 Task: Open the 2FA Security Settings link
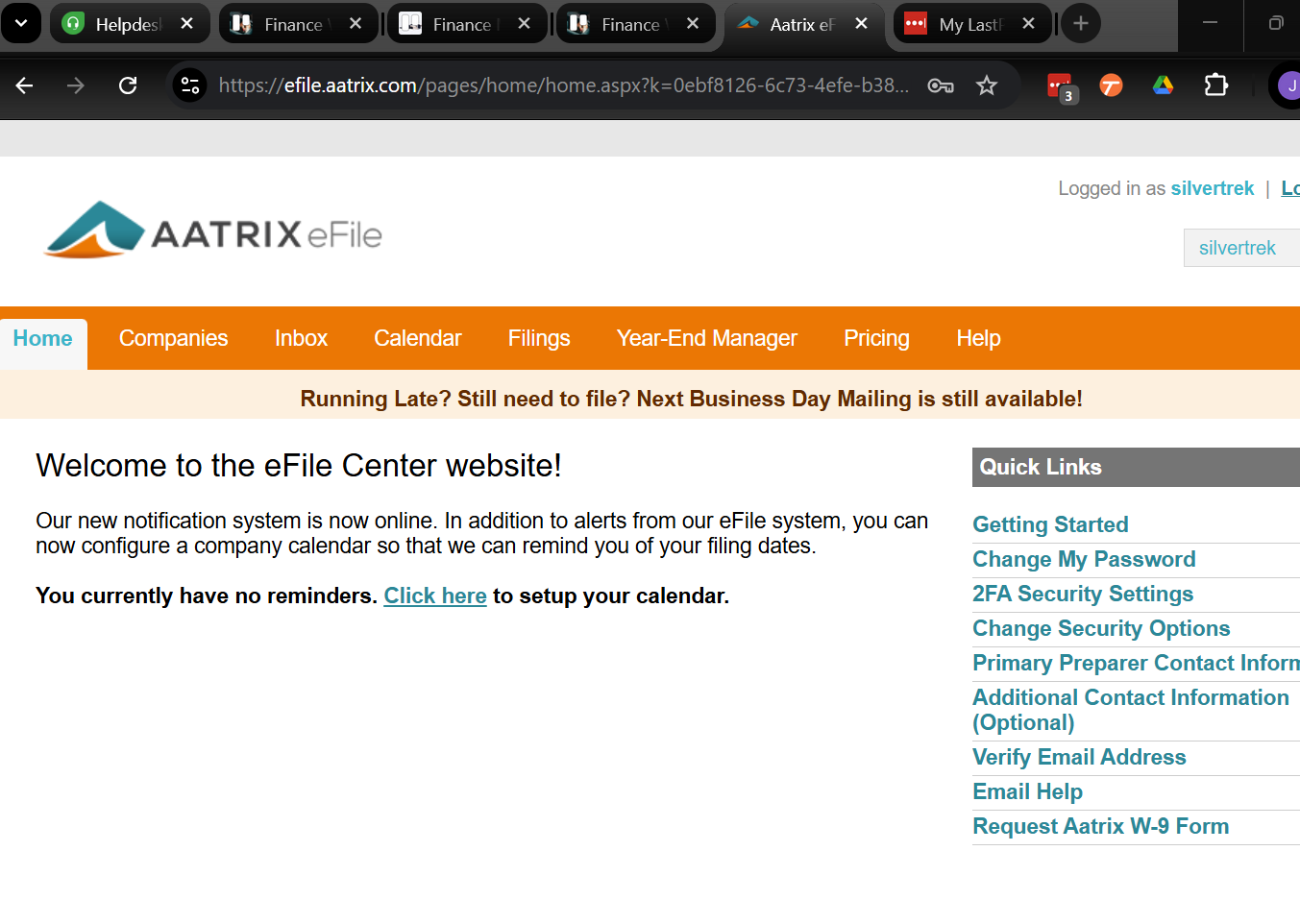[x=1083, y=594]
